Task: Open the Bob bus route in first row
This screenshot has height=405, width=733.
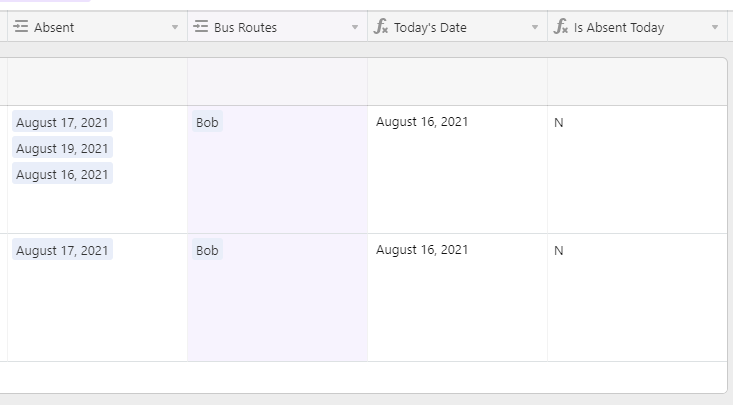Action: click(x=207, y=122)
